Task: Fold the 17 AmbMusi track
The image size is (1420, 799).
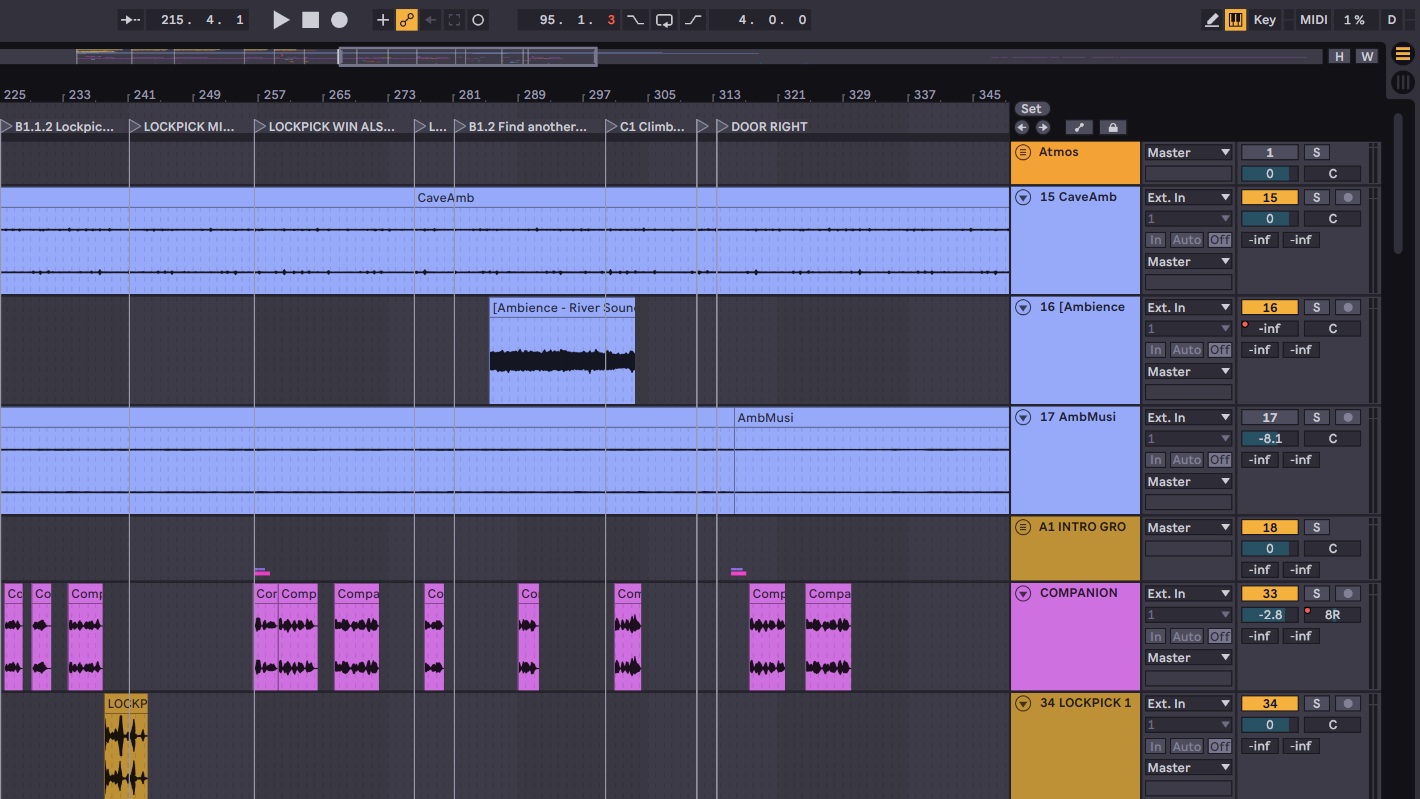Action: tap(1022, 417)
